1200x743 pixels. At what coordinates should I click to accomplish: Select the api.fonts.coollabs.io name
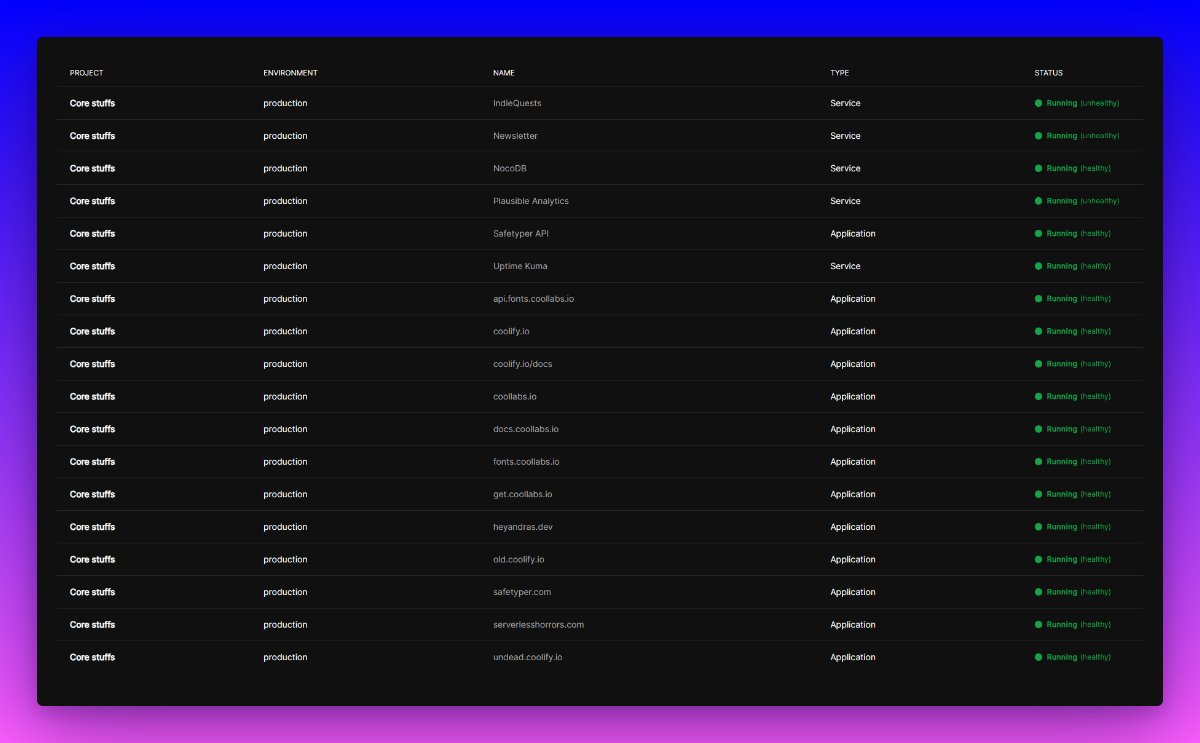(x=533, y=299)
